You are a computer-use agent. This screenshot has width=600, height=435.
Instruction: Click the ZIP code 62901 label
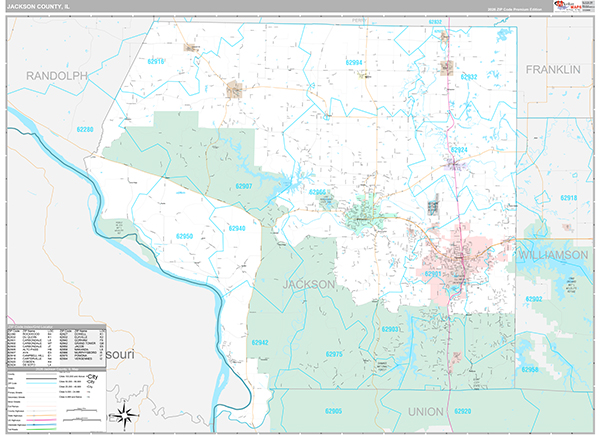(433, 274)
